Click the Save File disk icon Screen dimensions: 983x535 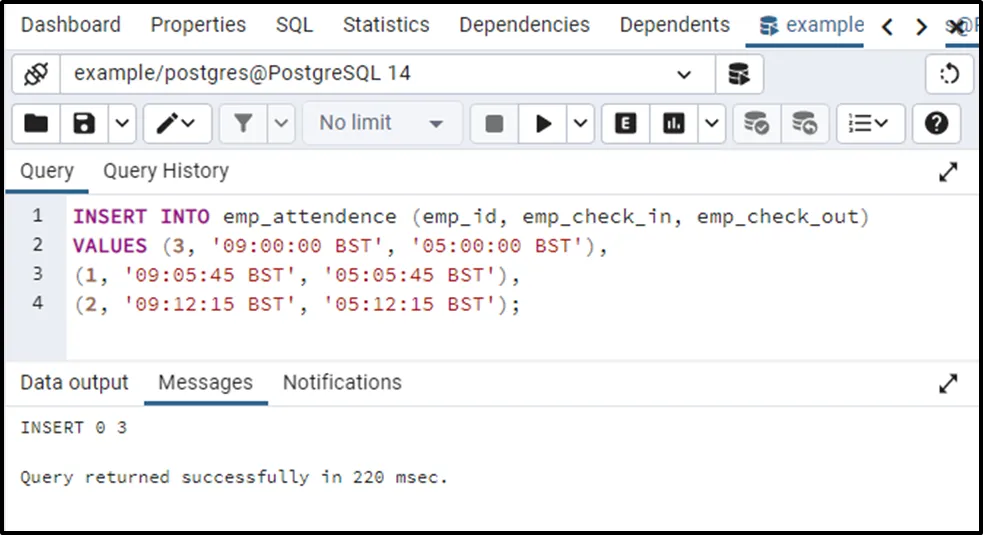[x=84, y=123]
